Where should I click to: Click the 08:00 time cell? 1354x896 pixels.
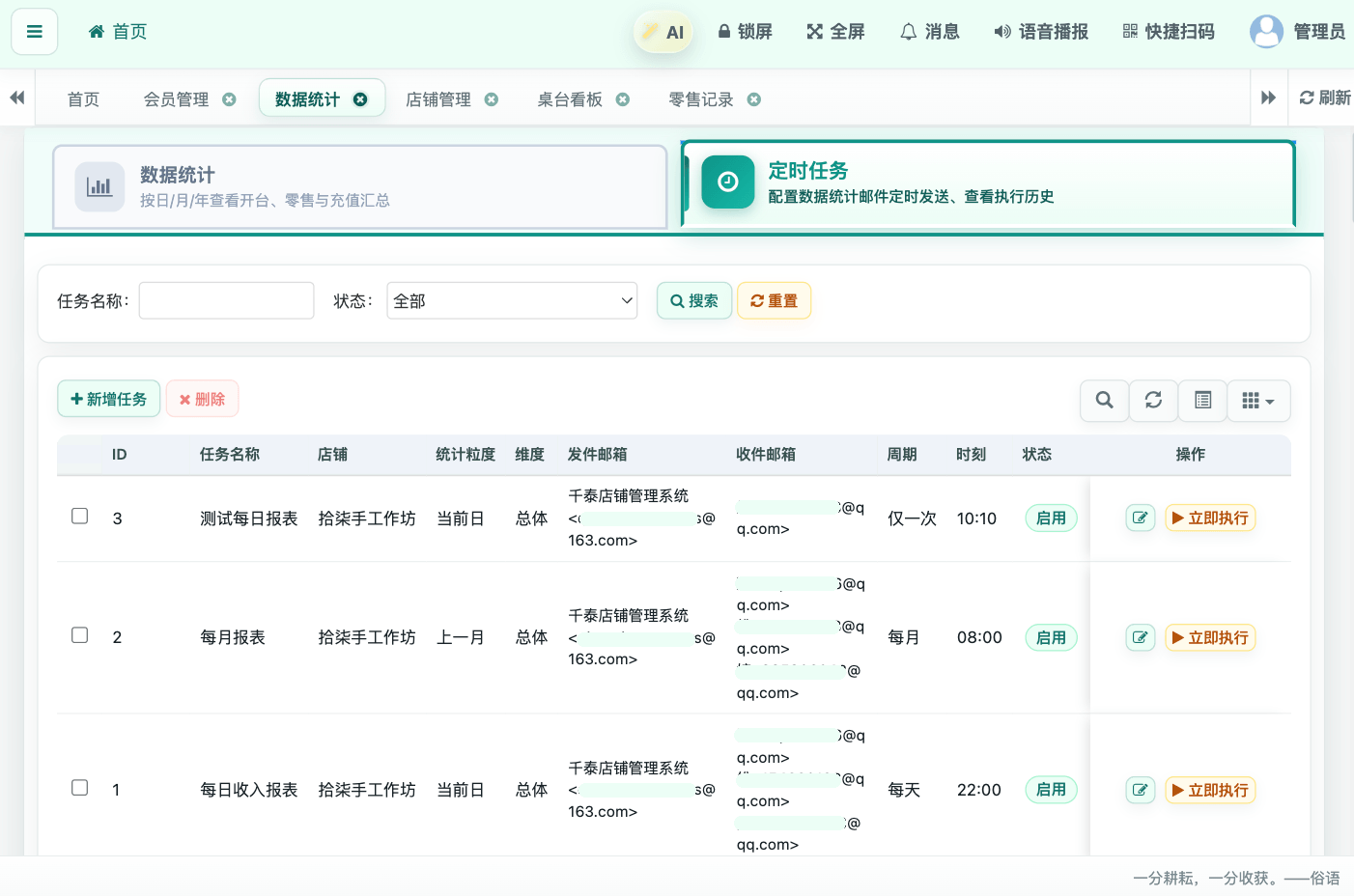979,637
